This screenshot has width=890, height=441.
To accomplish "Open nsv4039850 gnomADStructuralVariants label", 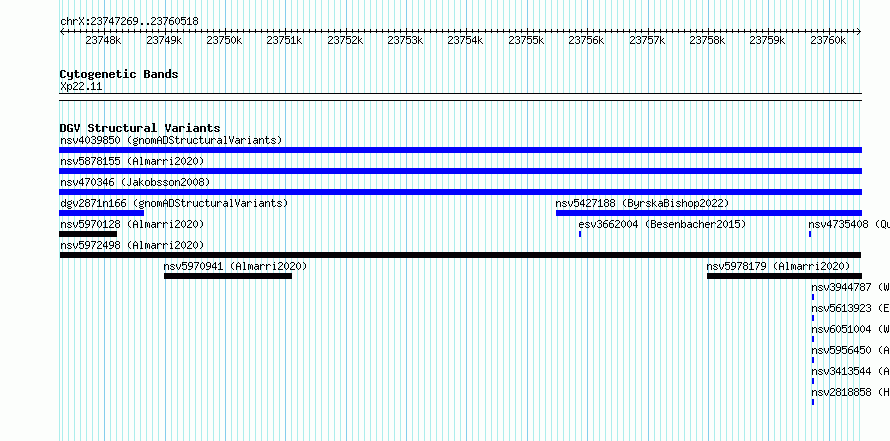I will pyautogui.click(x=171, y=140).
